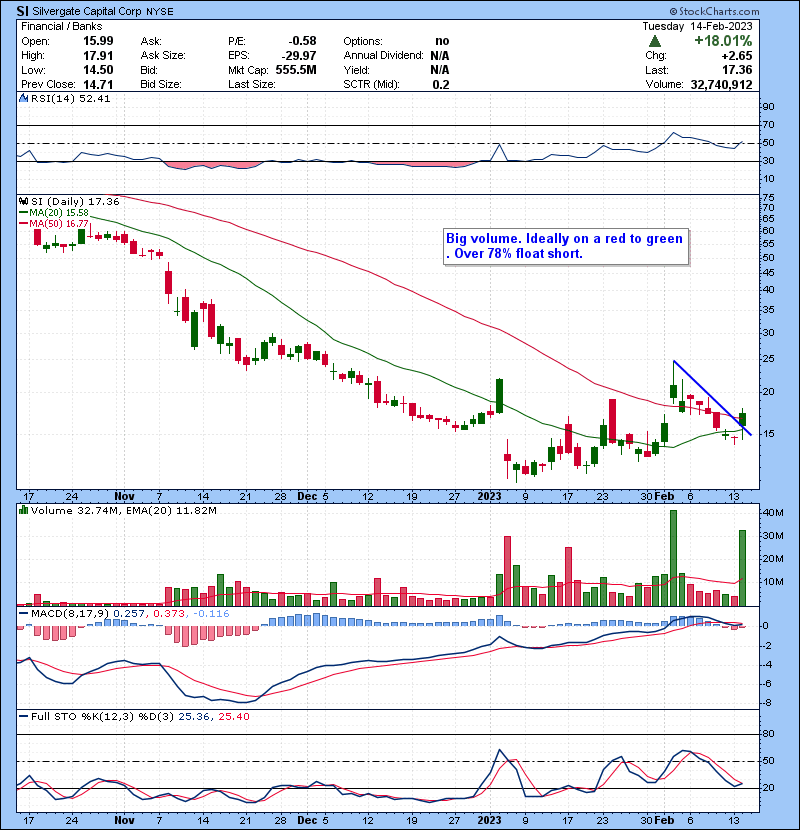This screenshot has height=830, width=800.
Task: Click the Open value 15.99
Action: tap(98, 41)
